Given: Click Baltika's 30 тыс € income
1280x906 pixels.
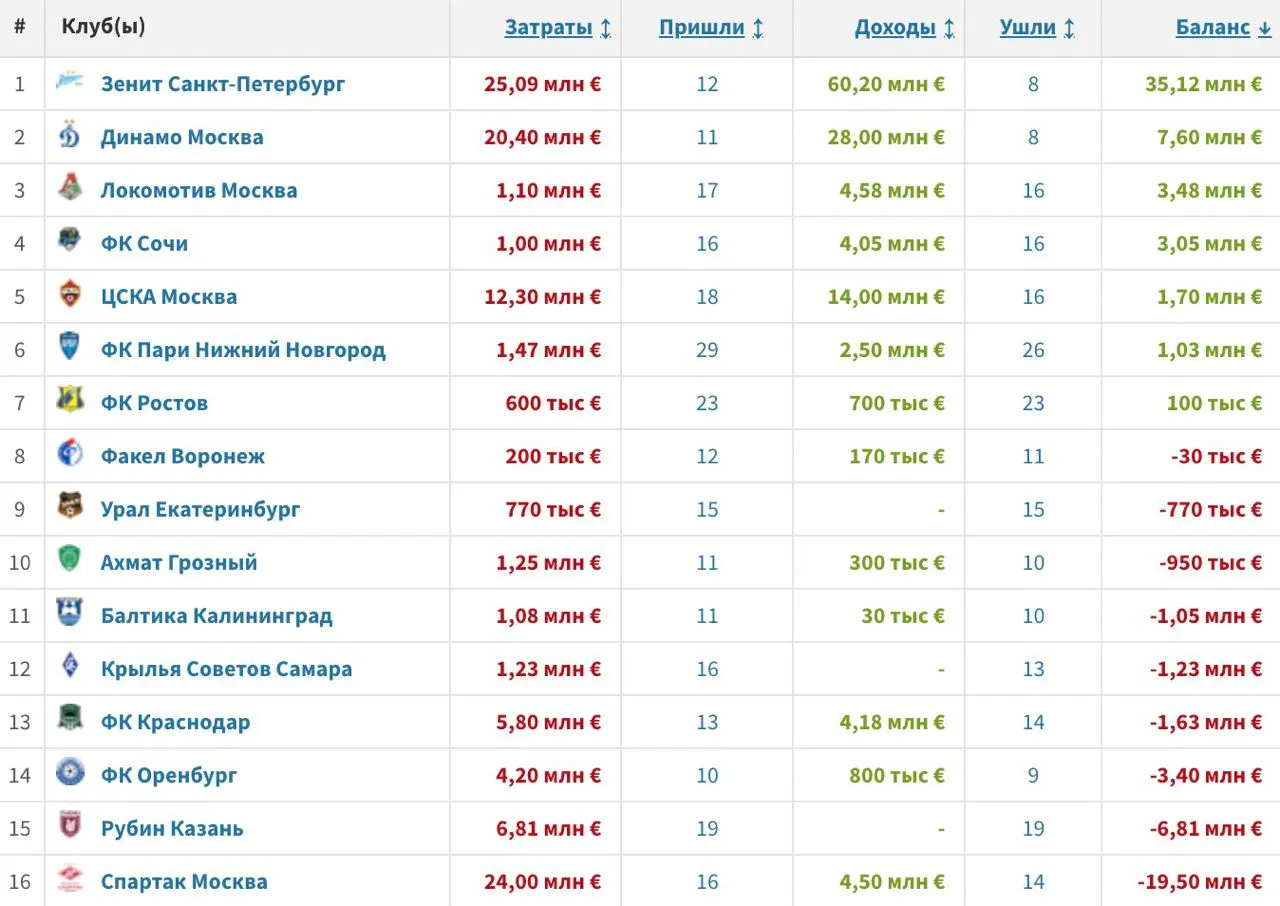Looking at the screenshot, I should pos(903,615).
